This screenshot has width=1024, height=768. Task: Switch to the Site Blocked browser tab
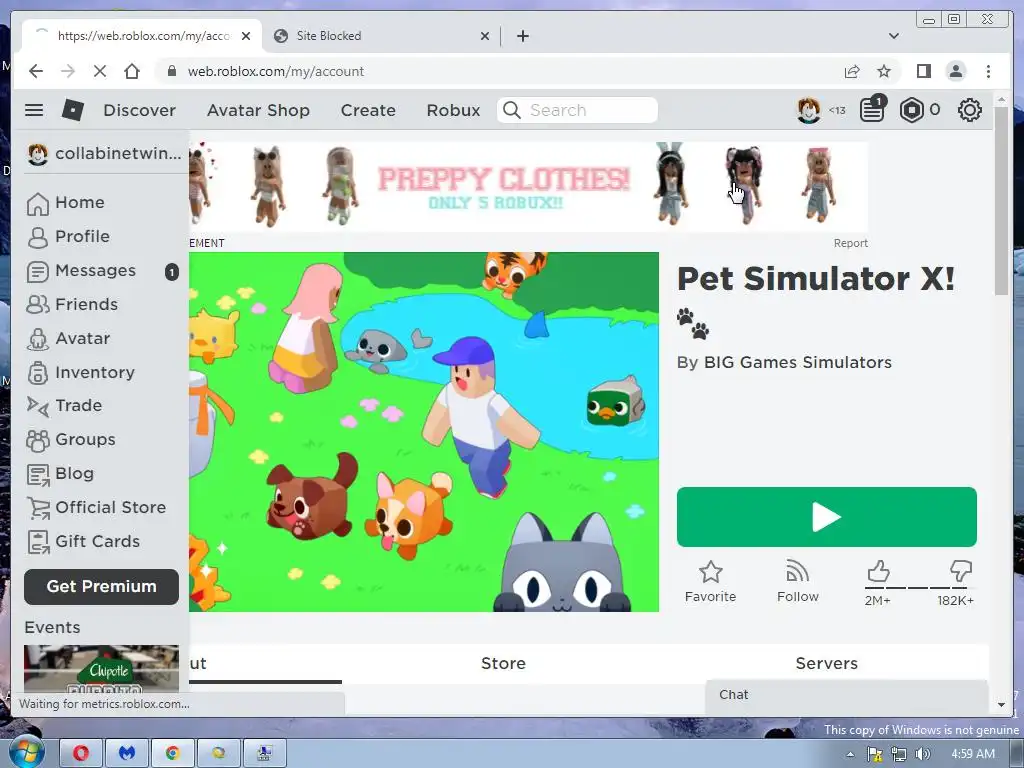[x=381, y=36]
